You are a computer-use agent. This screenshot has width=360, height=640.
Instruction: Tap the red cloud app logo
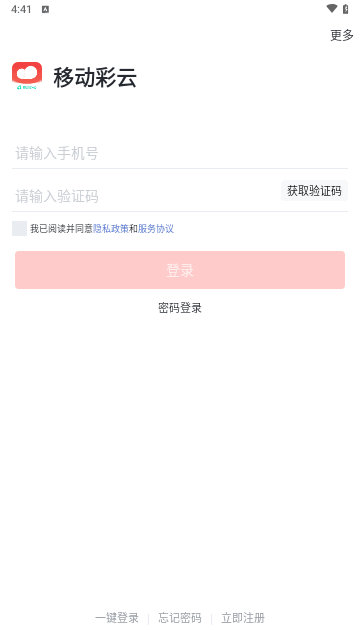[27, 76]
